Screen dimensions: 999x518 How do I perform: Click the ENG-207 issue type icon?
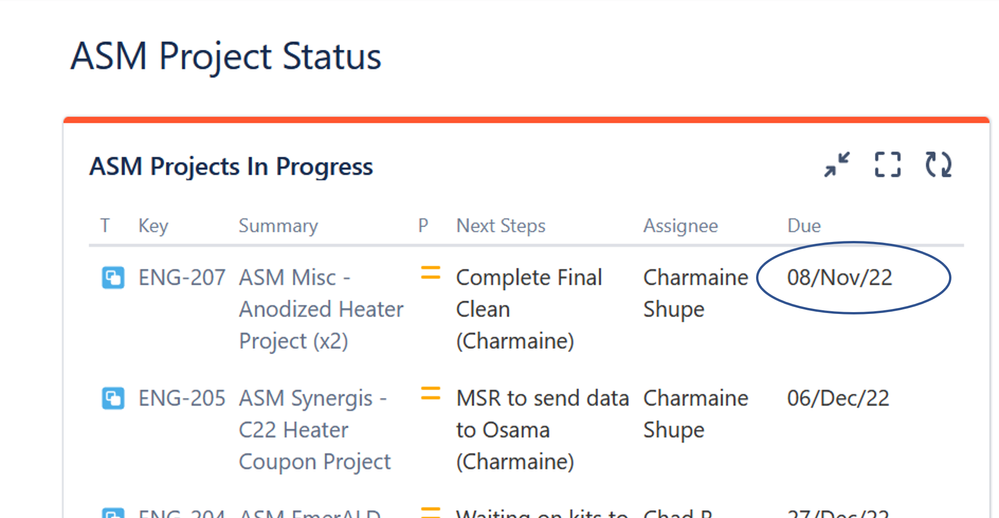pyautogui.click(x=113, y=278)
